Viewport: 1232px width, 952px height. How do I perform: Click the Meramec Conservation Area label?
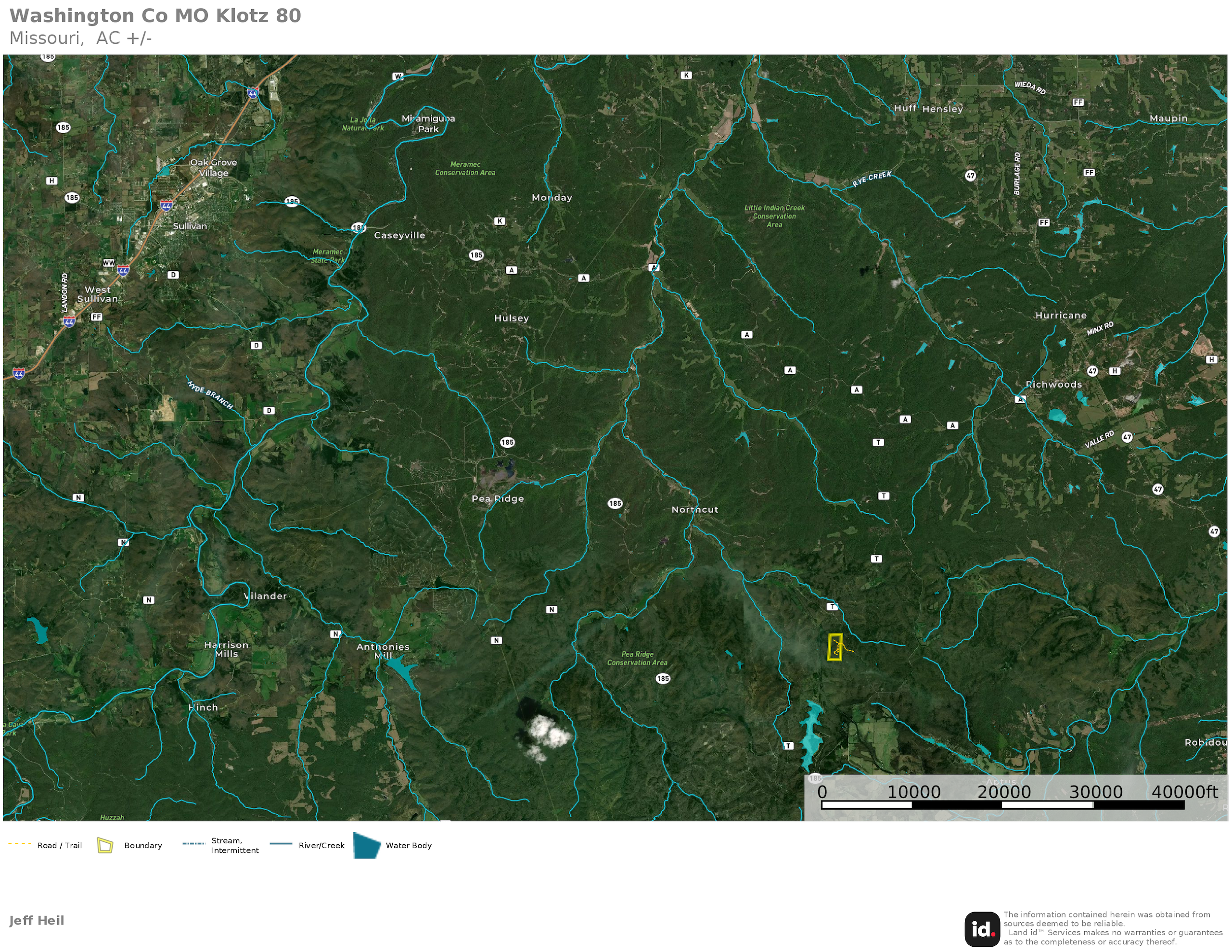[x=465, y=169]
